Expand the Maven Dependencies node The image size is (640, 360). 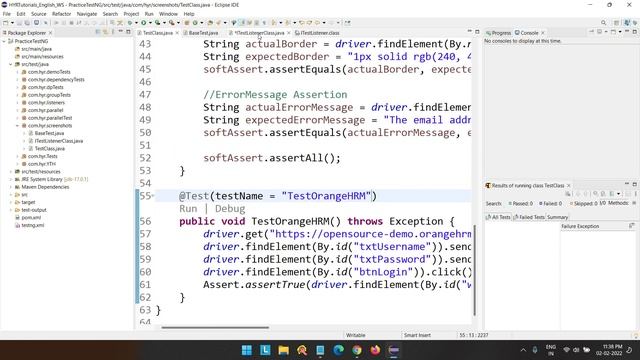11,187
